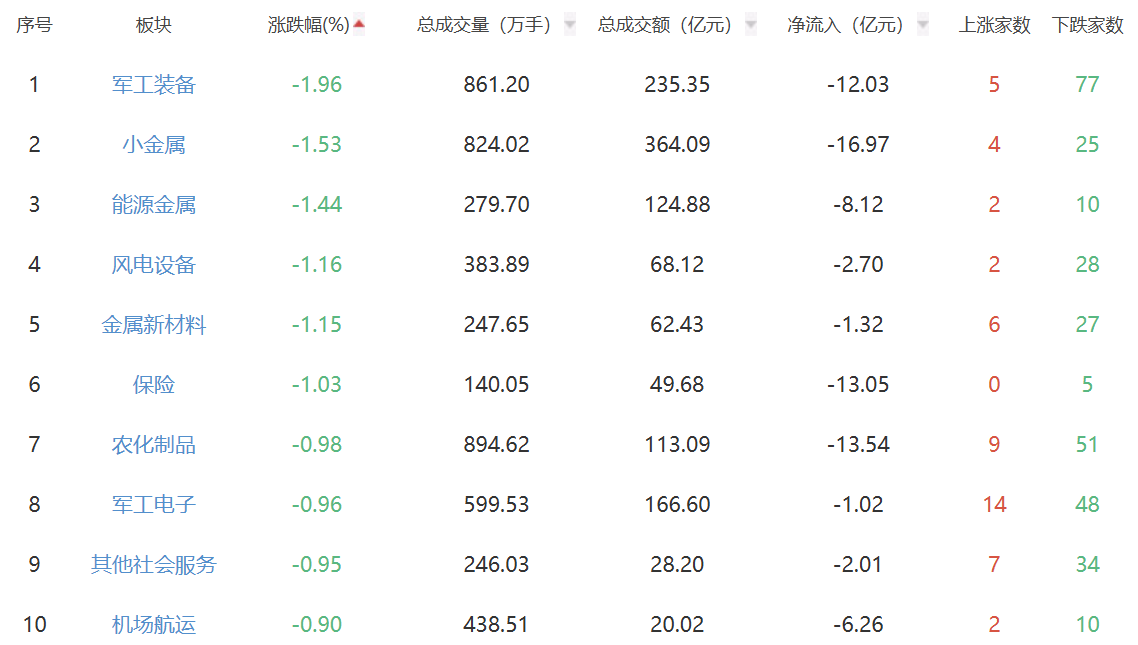Open the 农化制品 sector link
Screen dimensions: 1138x645
tap(154, 445)
